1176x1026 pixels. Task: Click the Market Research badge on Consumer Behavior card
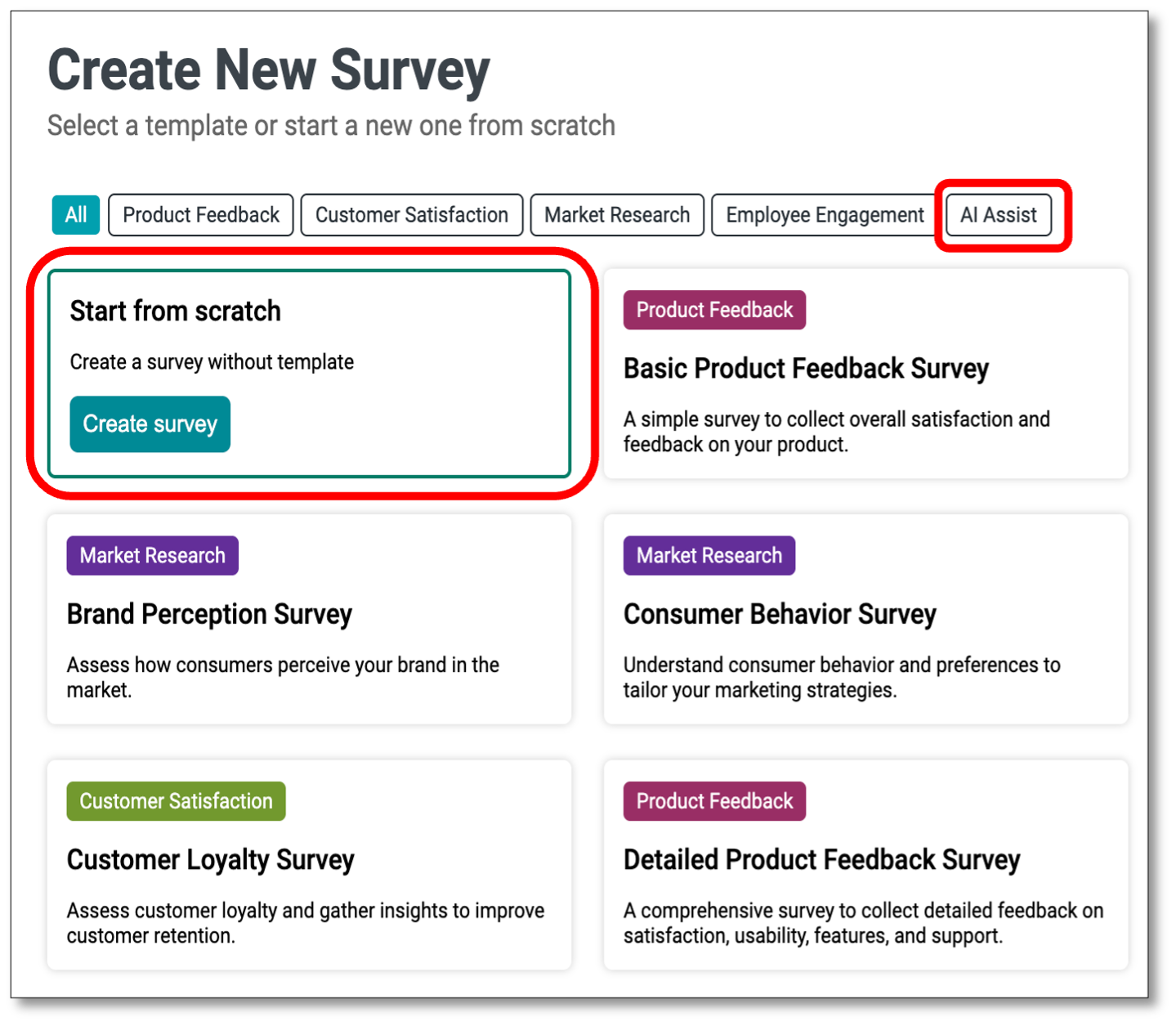coord(709,555)
